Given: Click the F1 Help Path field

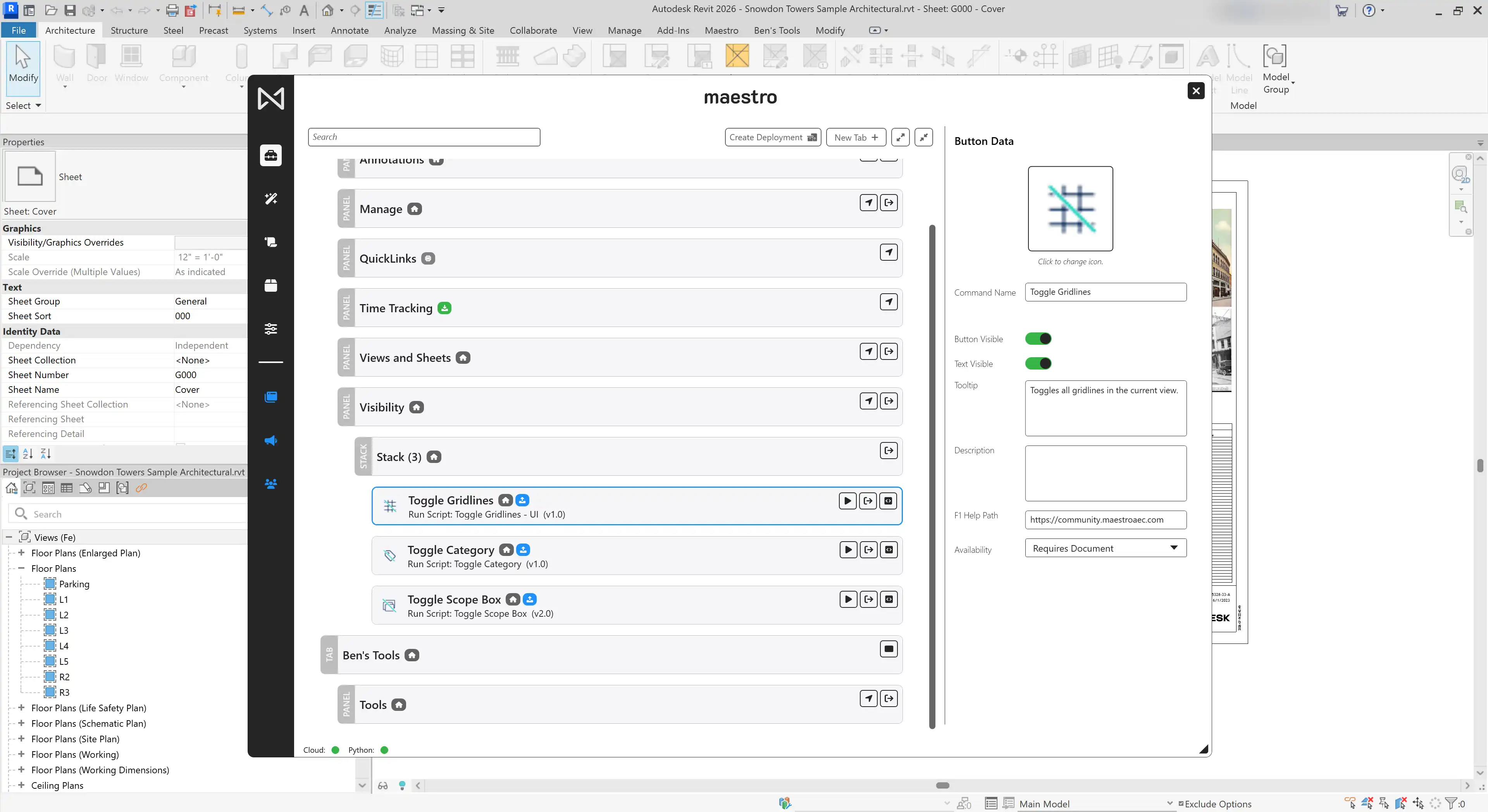Looking at the screenshot, I should click(x=1106, y=520).
